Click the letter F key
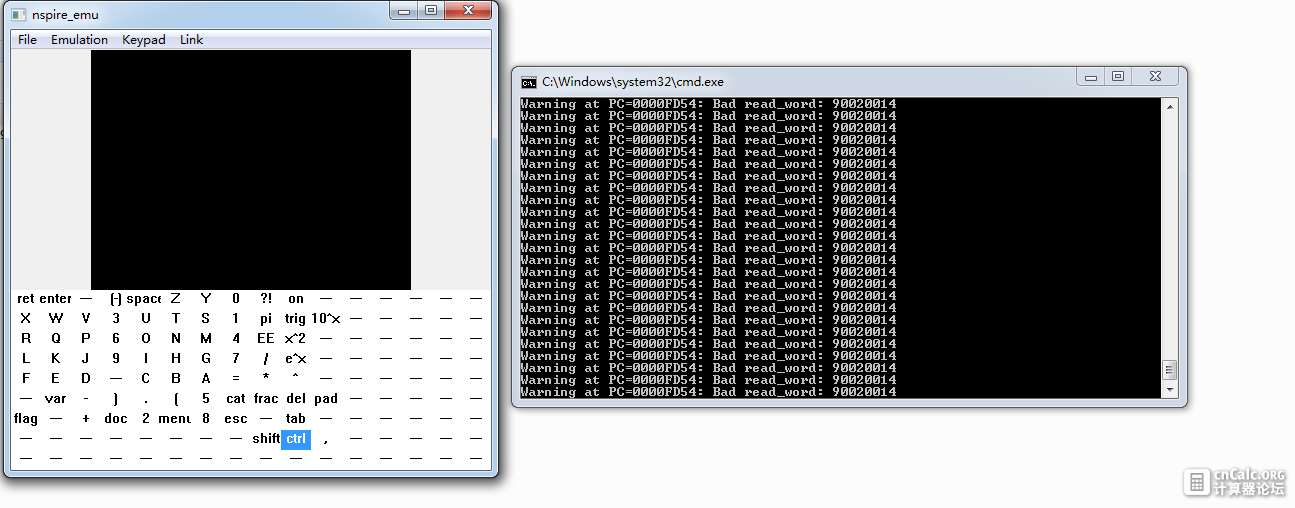 pyautogui.click(x=26, y=379)
